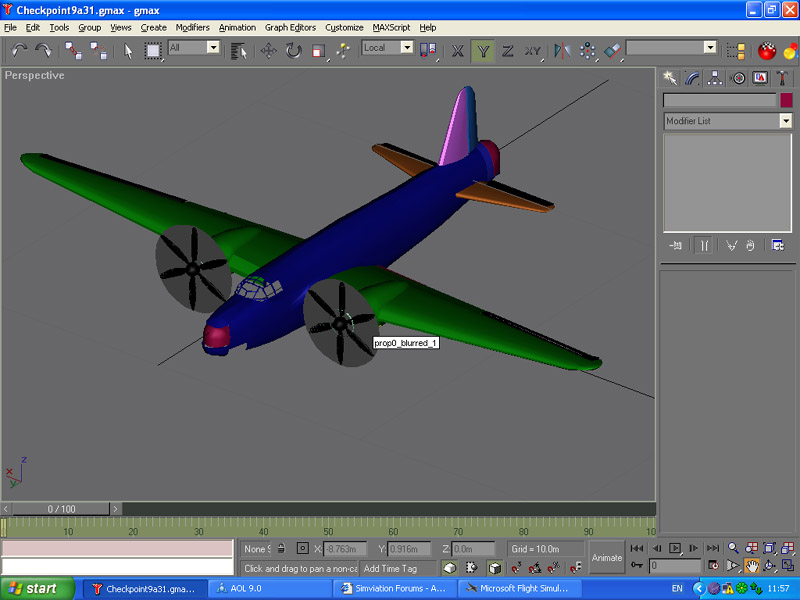Screen dimensions: 800x600
Task: Open the Graph Editors menu
Action: pyautogui.click(x=289, y=27)
